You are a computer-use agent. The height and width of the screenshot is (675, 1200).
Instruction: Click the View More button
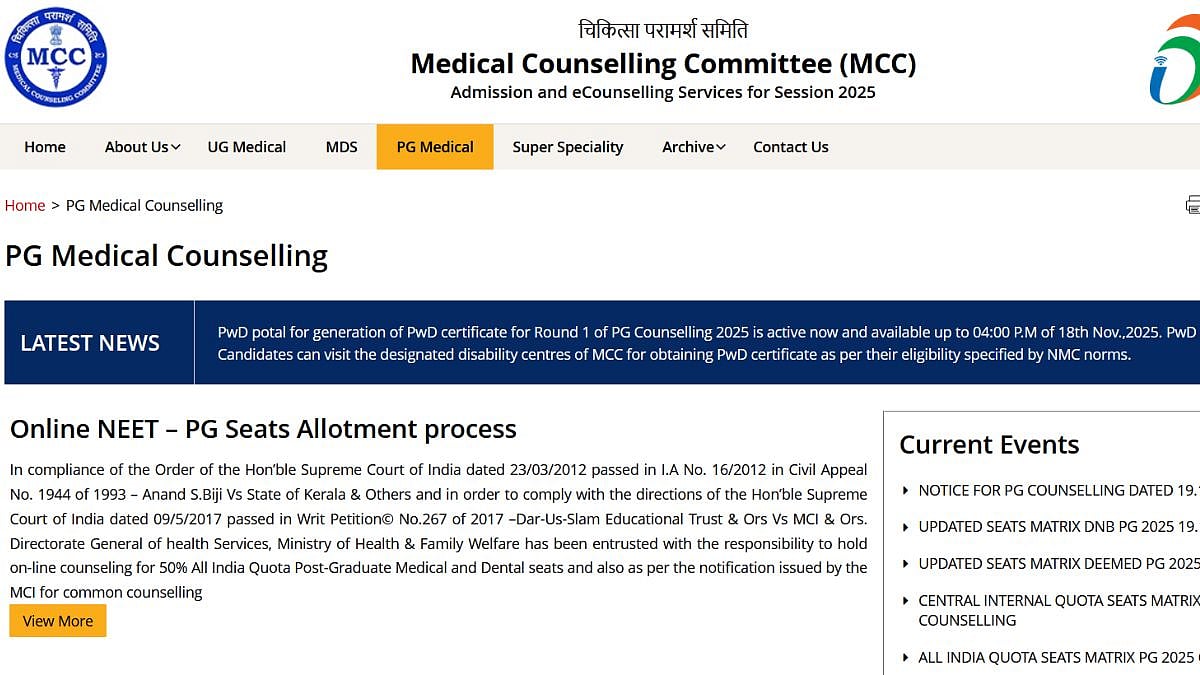[57, 620]
